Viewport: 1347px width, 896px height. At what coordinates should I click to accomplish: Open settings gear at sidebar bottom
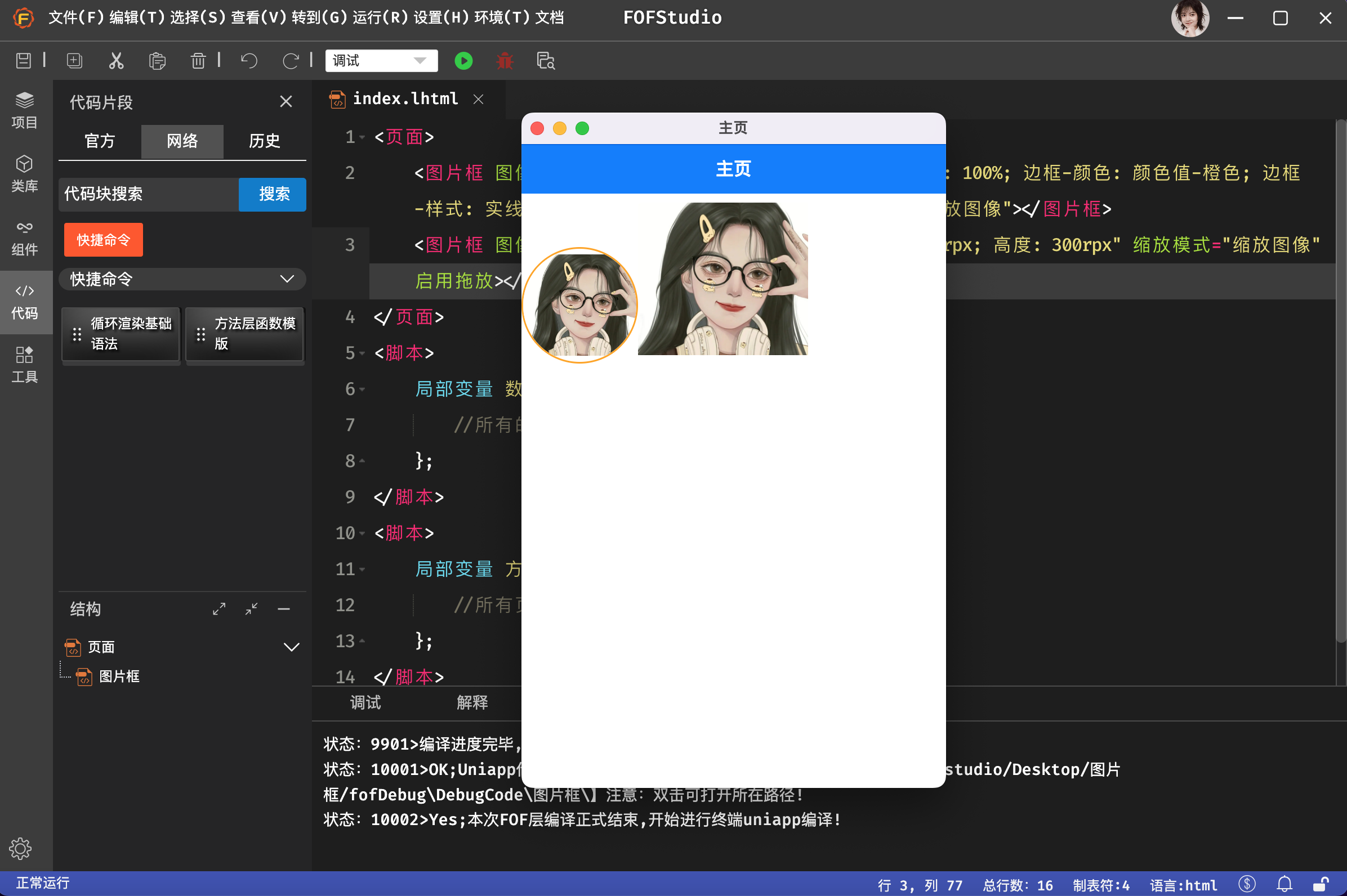click(x=21, y=849)
